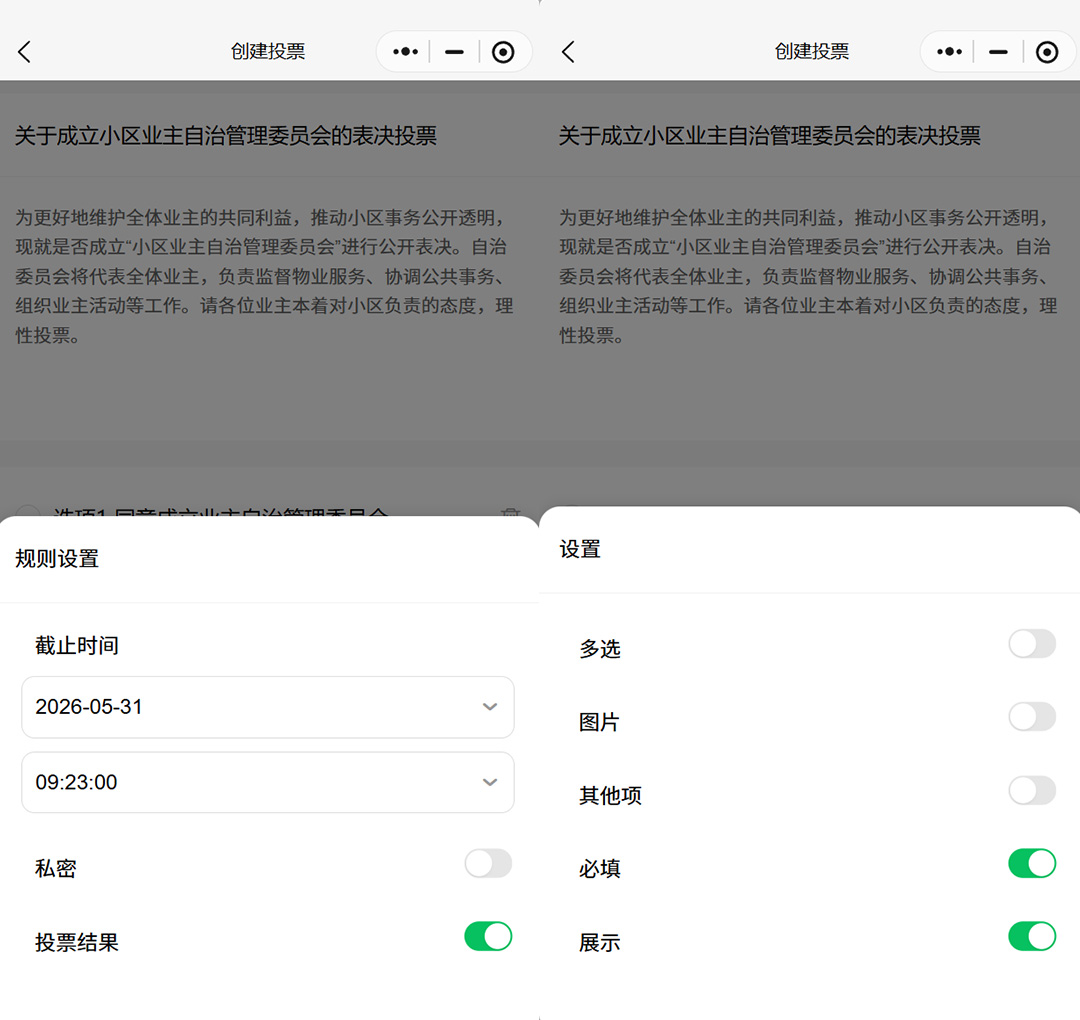Open the deadline date dropdown showing 2026-05-31
This screenshot has width=1080, height=1020.
(268, 707)
